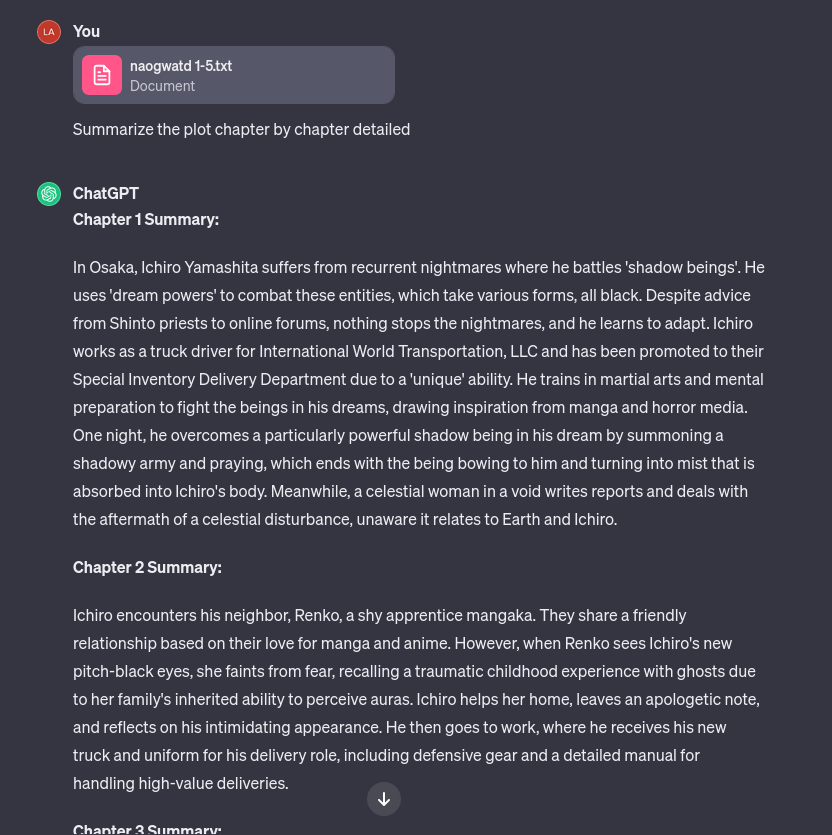The image size is (832, 835).
Task: Click the LA user avatar
Action: (x=49, y=32)
